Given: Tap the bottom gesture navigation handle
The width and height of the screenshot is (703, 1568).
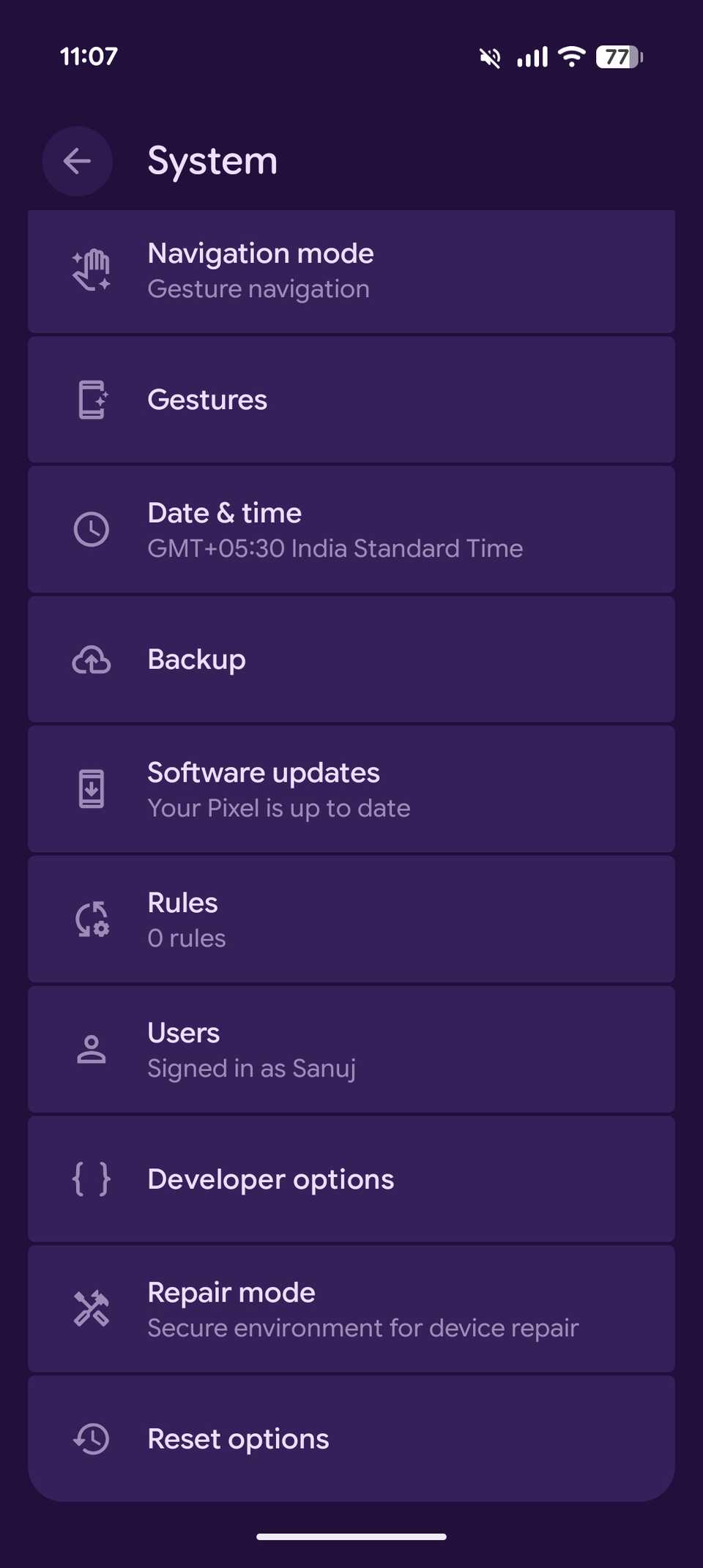Looking at the screenshot, I should 351,1537.
